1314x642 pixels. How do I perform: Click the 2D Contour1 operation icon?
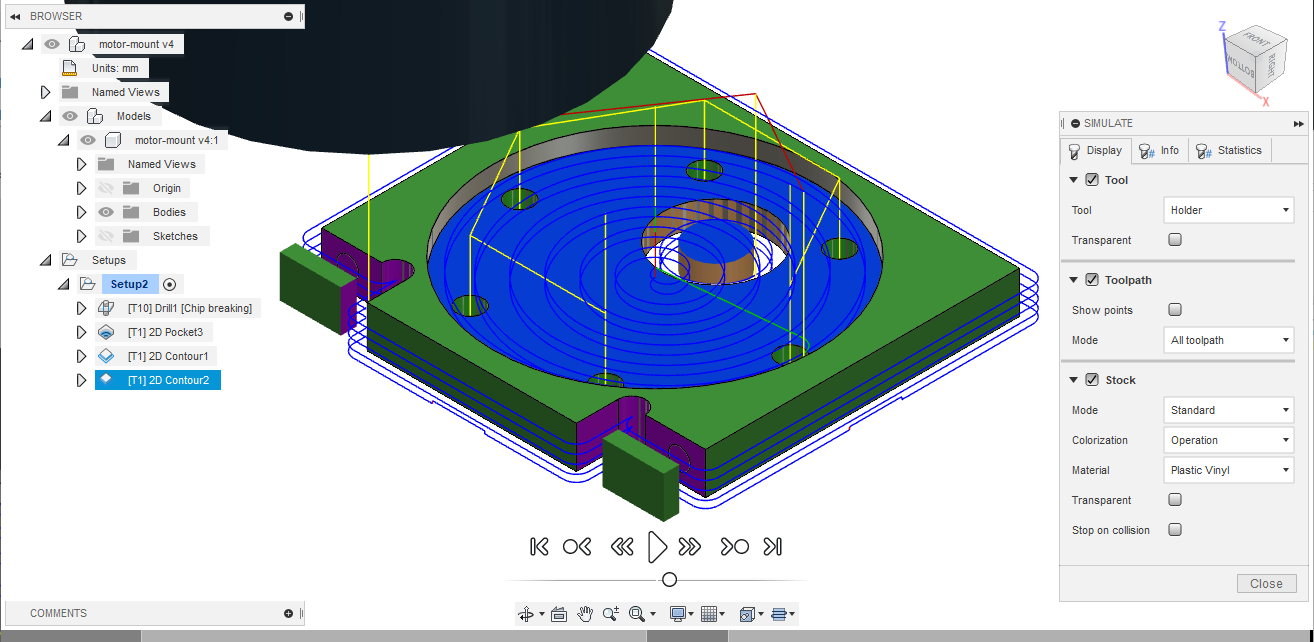tap(106, 355)
